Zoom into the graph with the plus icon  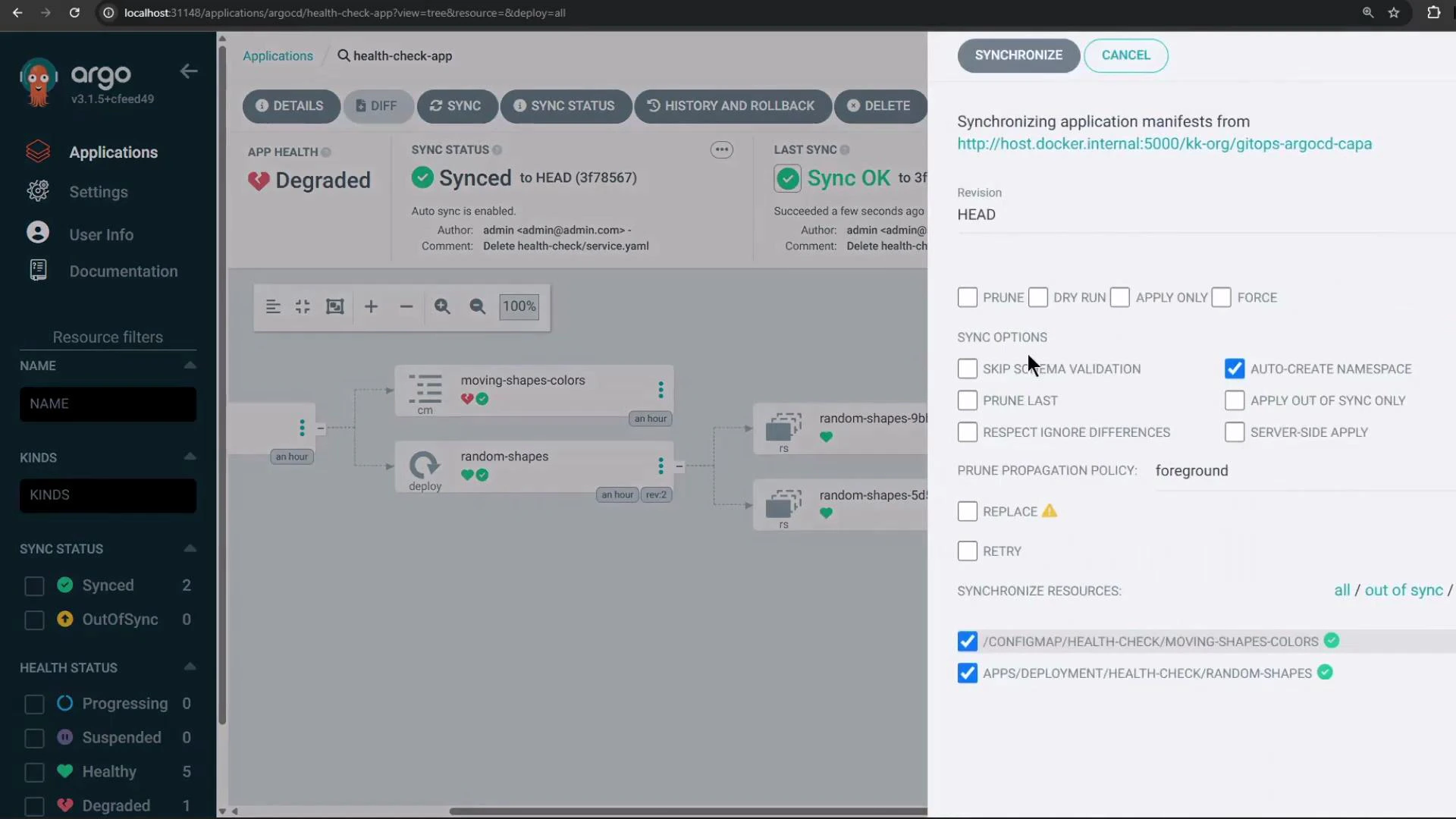click(371, 306)
